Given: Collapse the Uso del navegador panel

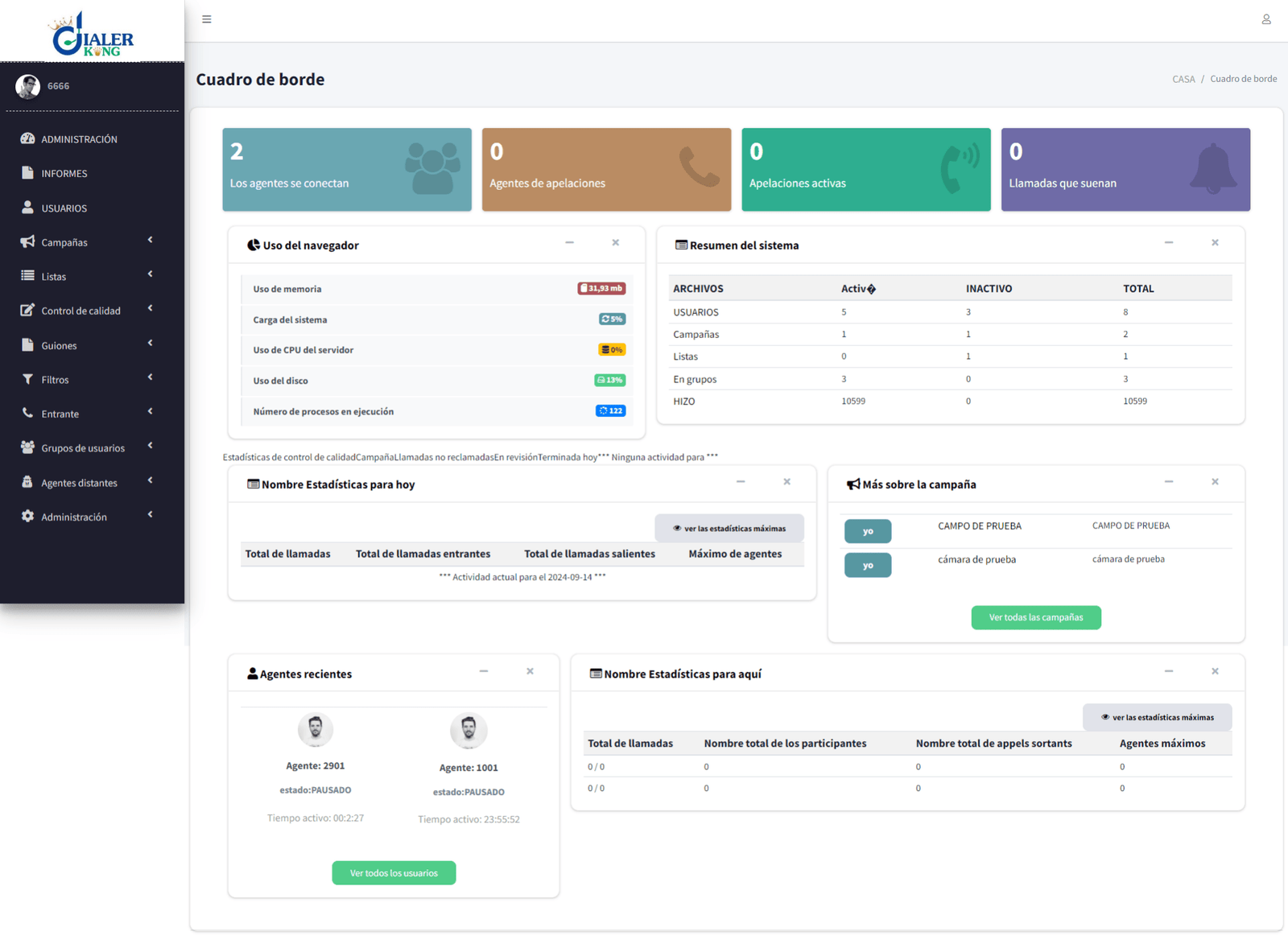Looking at the screenshot, I should [570, 242].
